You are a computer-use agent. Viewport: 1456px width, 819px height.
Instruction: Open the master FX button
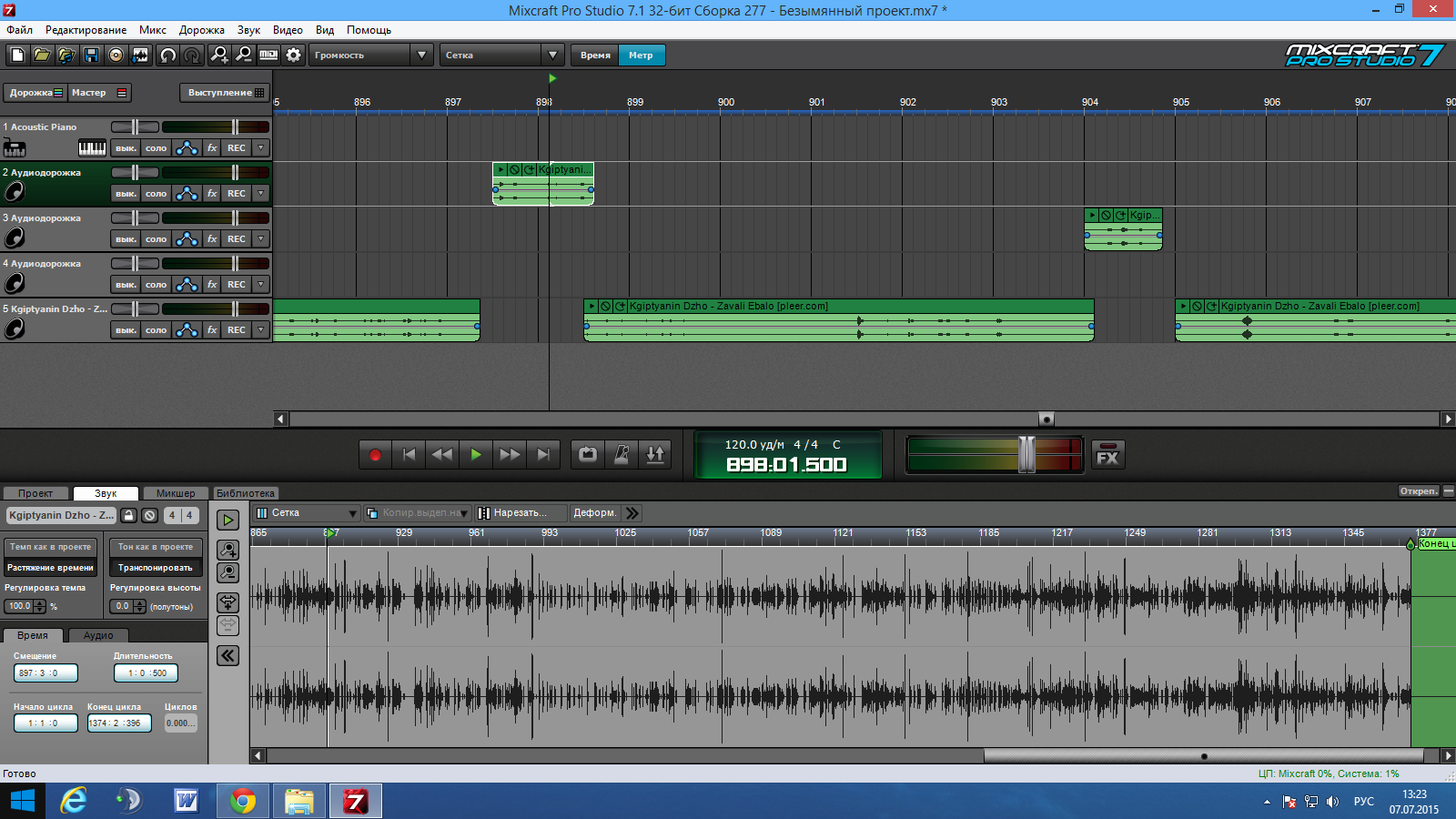(x=1107, y=454)
